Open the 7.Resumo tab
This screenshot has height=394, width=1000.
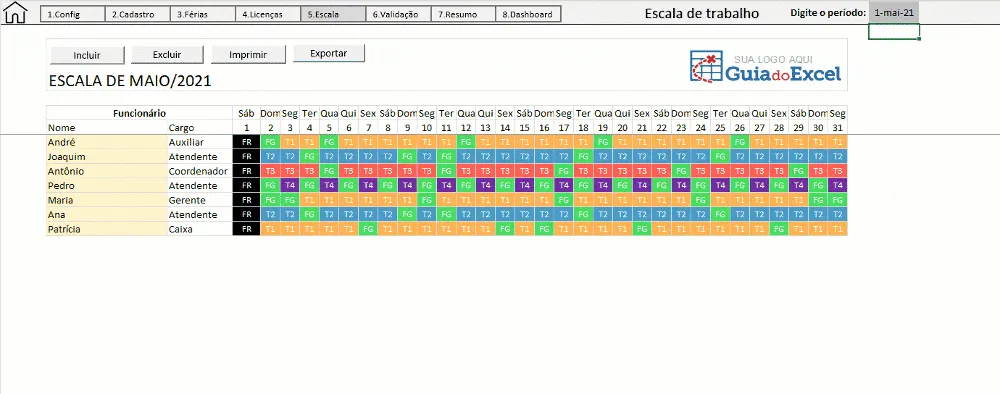click(463, 14)
